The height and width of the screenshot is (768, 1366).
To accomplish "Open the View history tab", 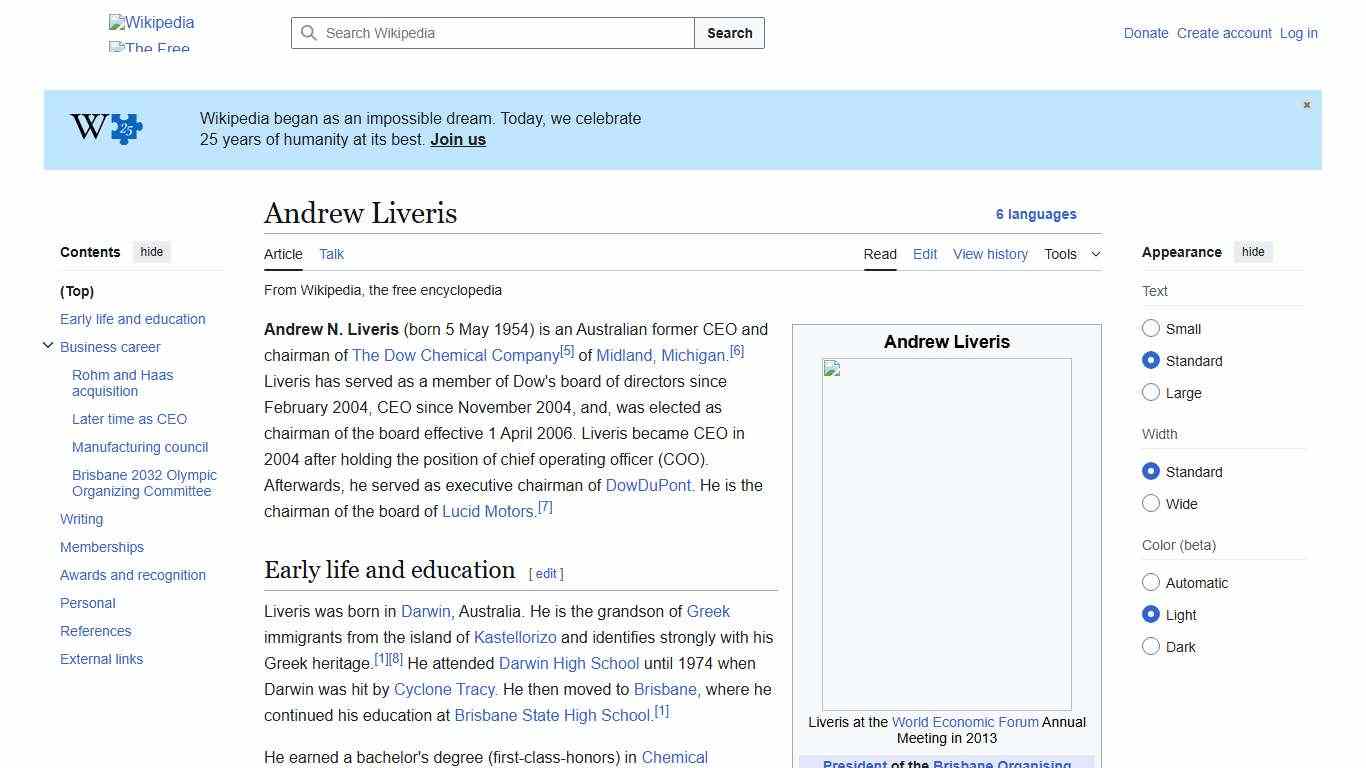I will click(990, 254).
